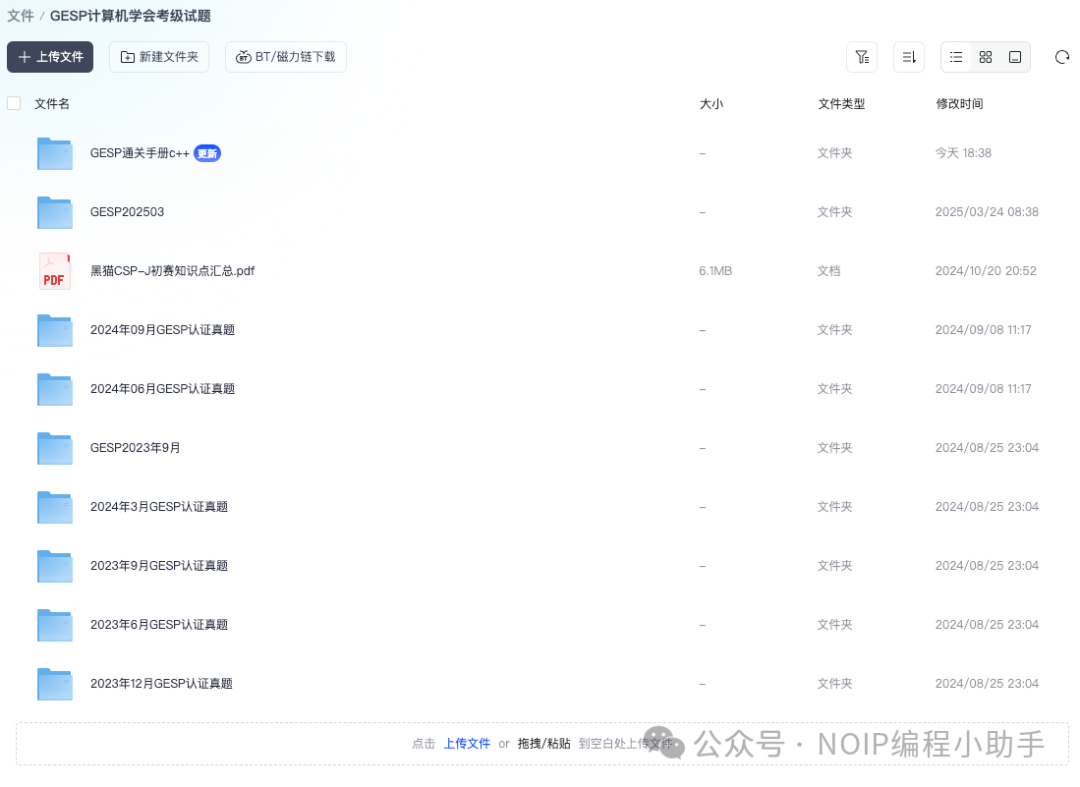1080x787 pixels.
Task: Click the 上传文件 upload button
Action: click(x=50, y=57)
